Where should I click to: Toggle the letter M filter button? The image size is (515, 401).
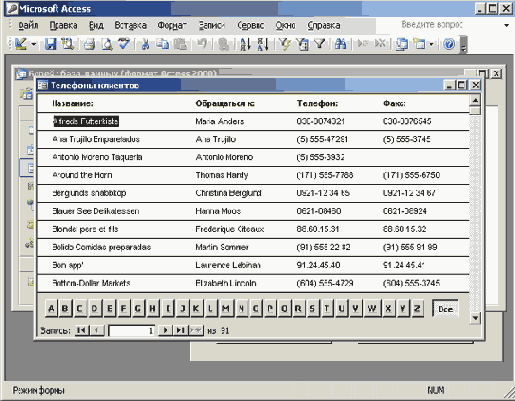coord(225,308)
